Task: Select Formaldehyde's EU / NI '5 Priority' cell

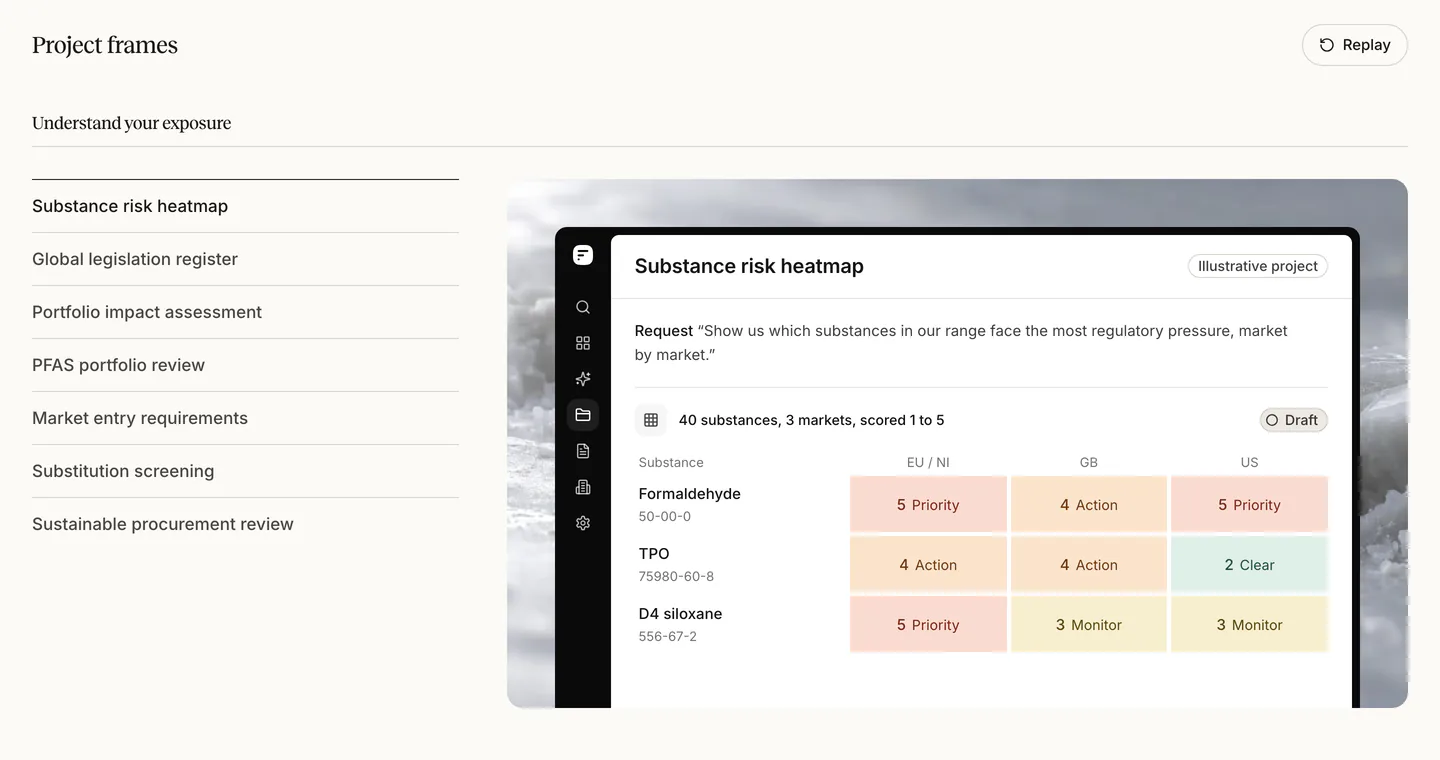Action: [x=928, y=504]
